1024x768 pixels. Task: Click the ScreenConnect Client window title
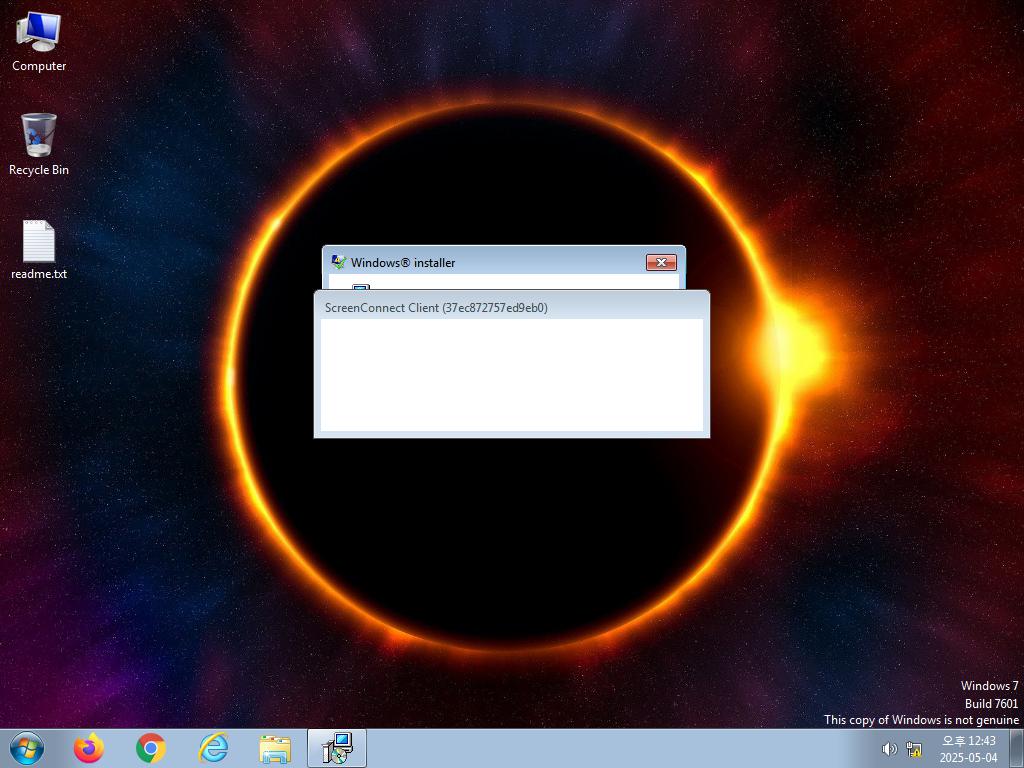(x=436, y=308)
